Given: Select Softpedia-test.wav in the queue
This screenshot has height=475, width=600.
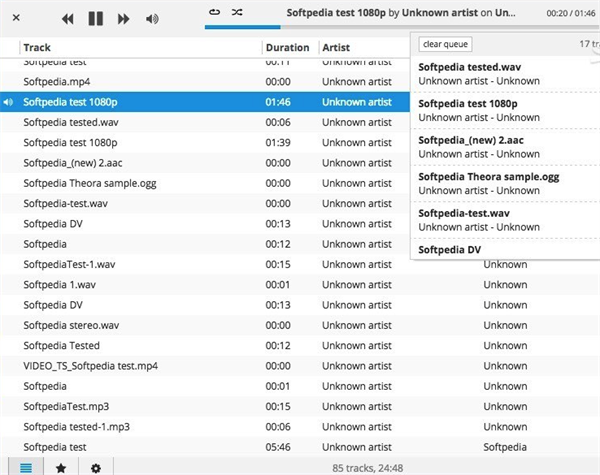Looking at the screenshot, I should pyautogui.click(x=505, y=220).
